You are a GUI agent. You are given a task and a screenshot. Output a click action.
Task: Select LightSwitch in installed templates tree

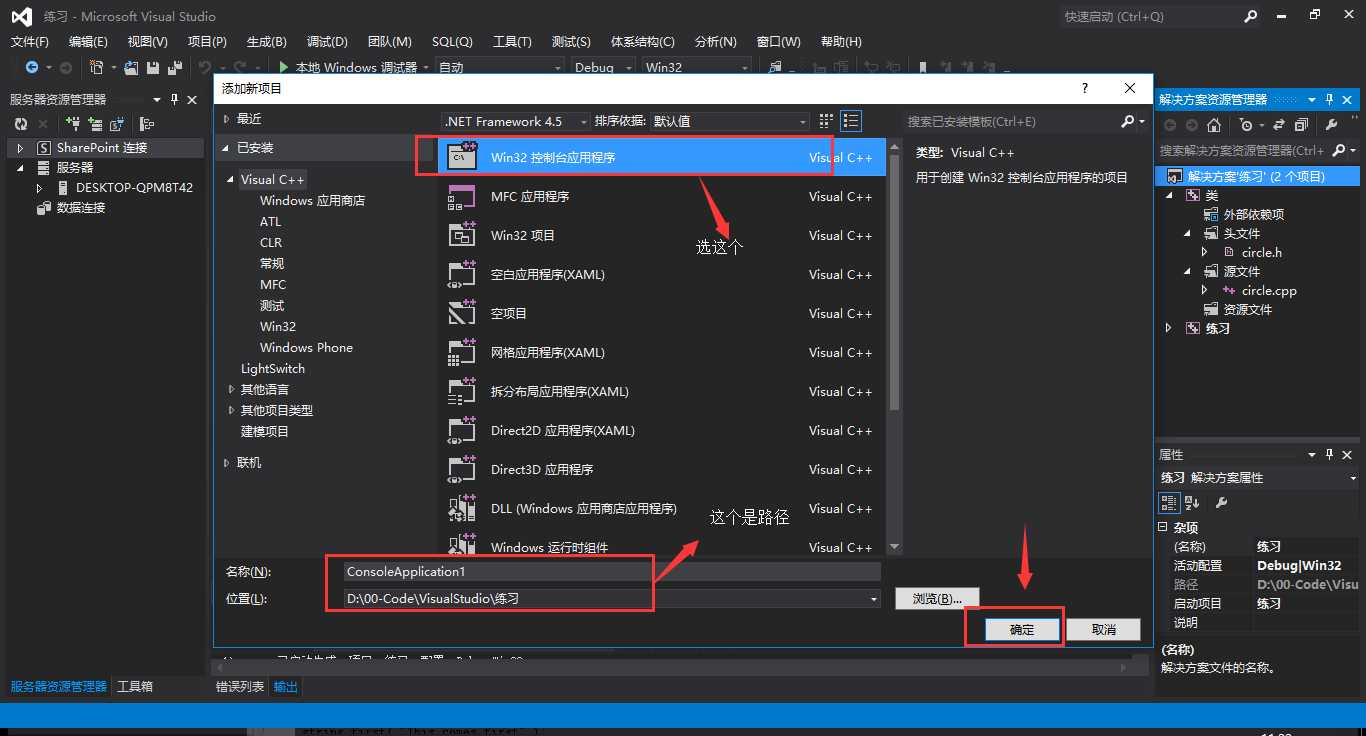tap(273, 369)
